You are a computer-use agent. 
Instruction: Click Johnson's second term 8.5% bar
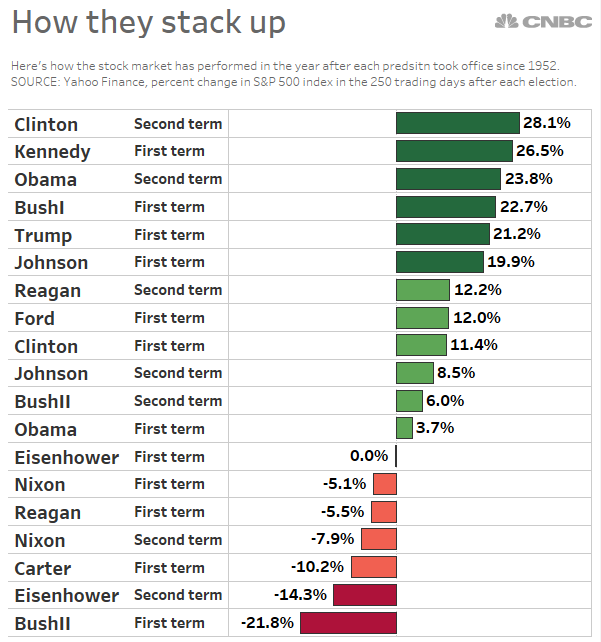click(x=414, y=373)
